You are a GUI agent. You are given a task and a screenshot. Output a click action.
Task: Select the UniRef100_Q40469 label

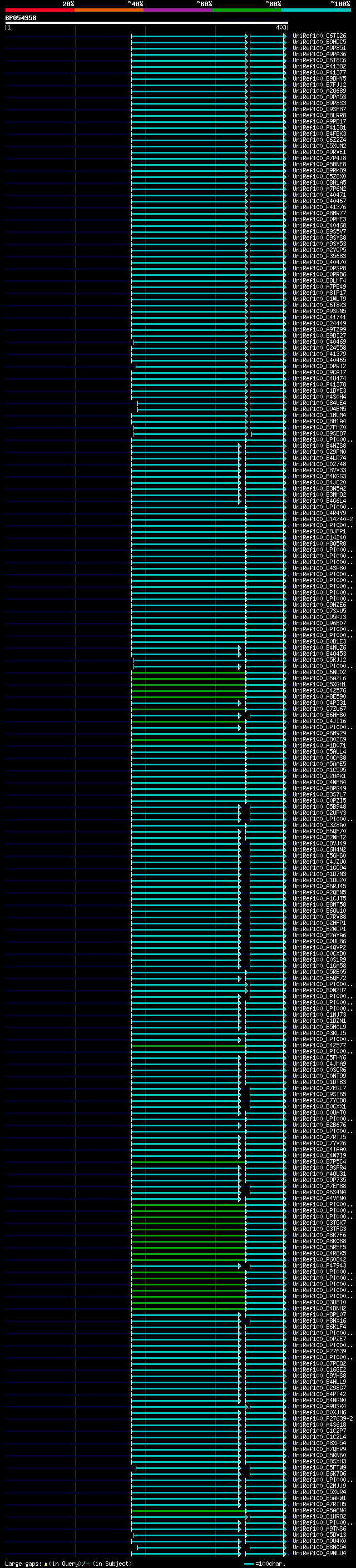coord(319,342)
